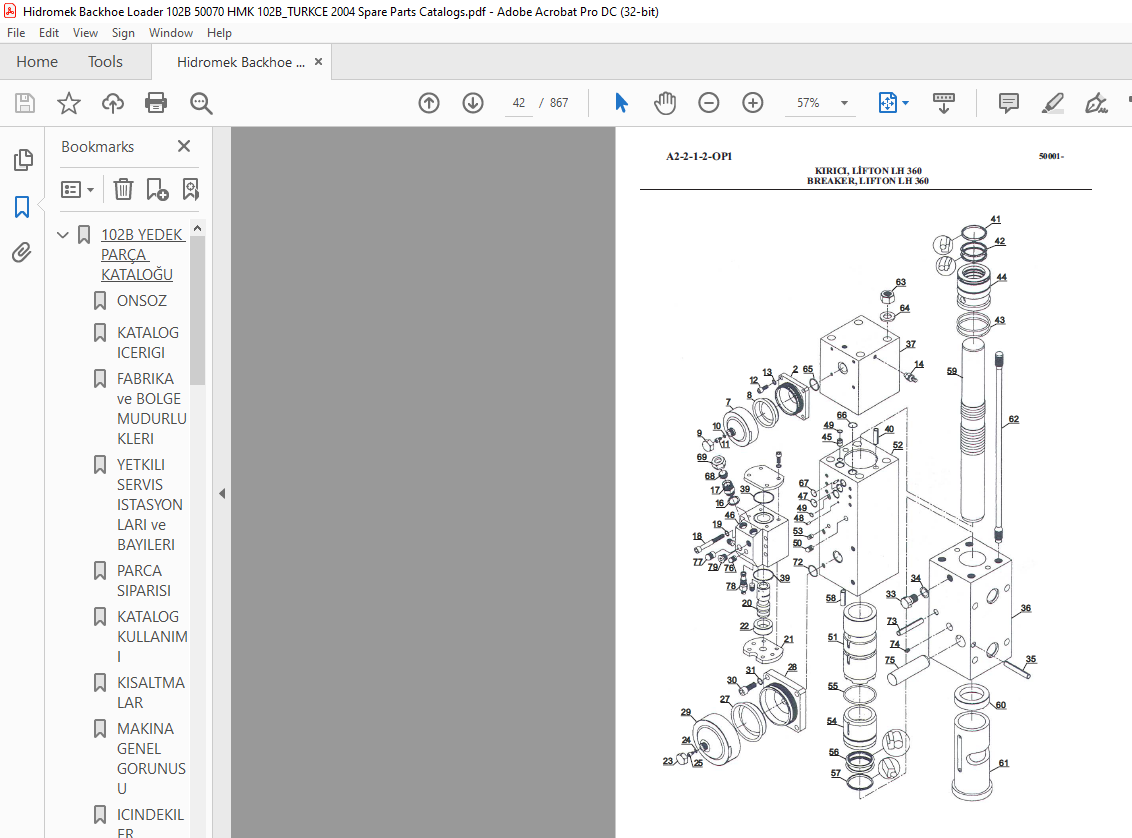This screenshot has width=1132, height=838.
Task: Click the KISALTMALAR bookmark ribbon icon
Action: (100, 683)
